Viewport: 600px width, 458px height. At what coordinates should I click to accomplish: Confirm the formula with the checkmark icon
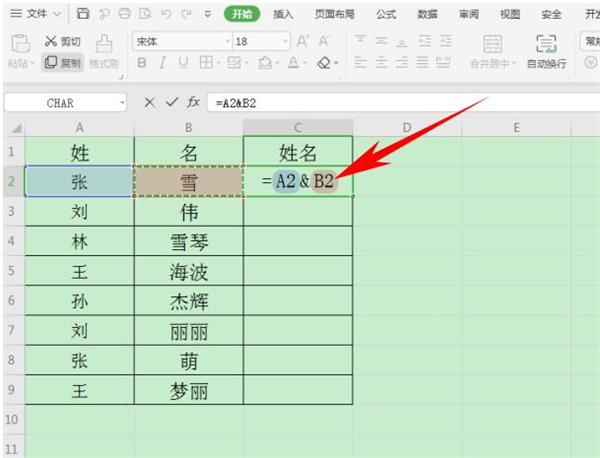click(x=173, y=102)
